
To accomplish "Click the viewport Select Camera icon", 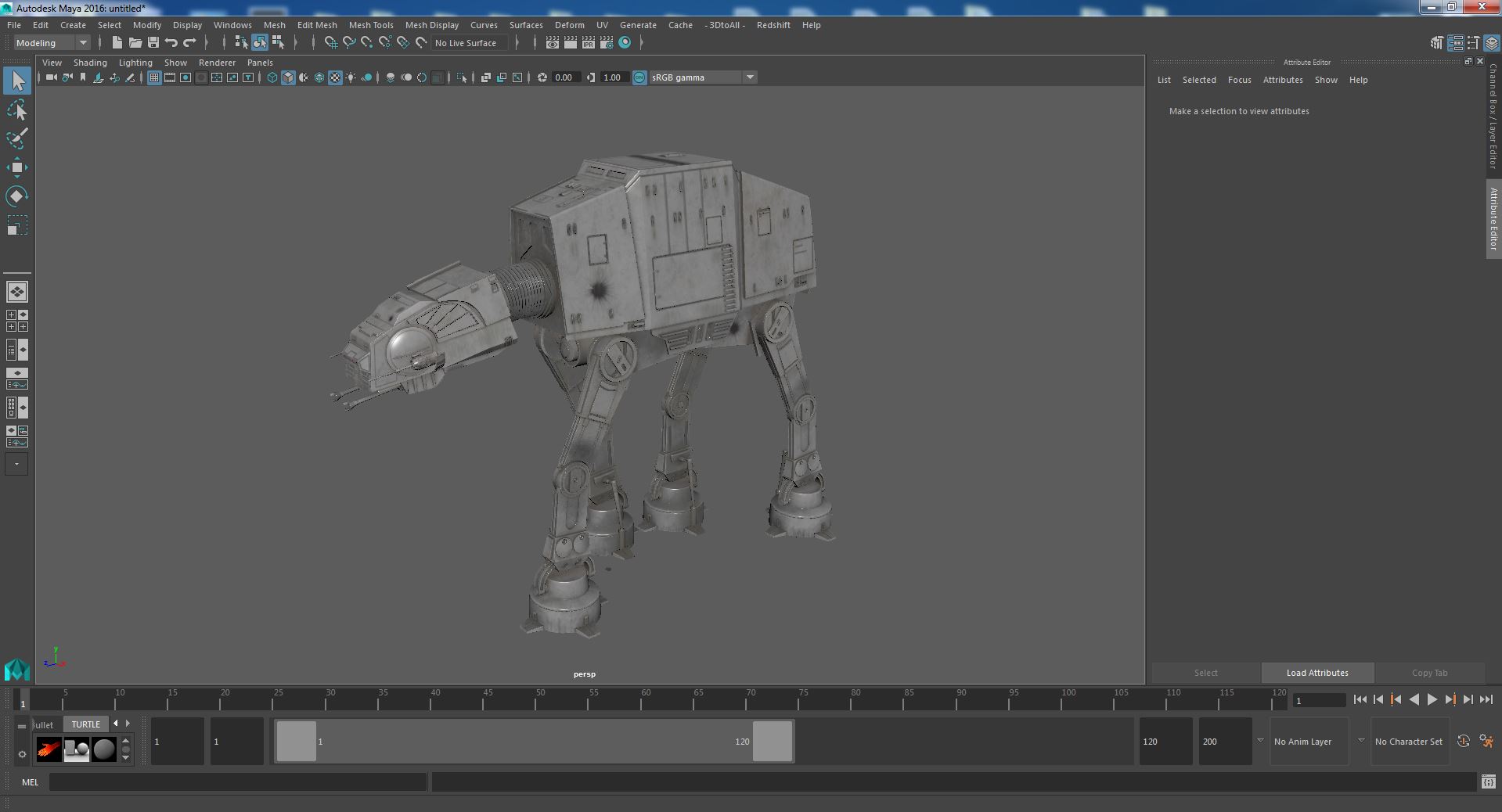I will pyautogui.click(x=52, y=77).
